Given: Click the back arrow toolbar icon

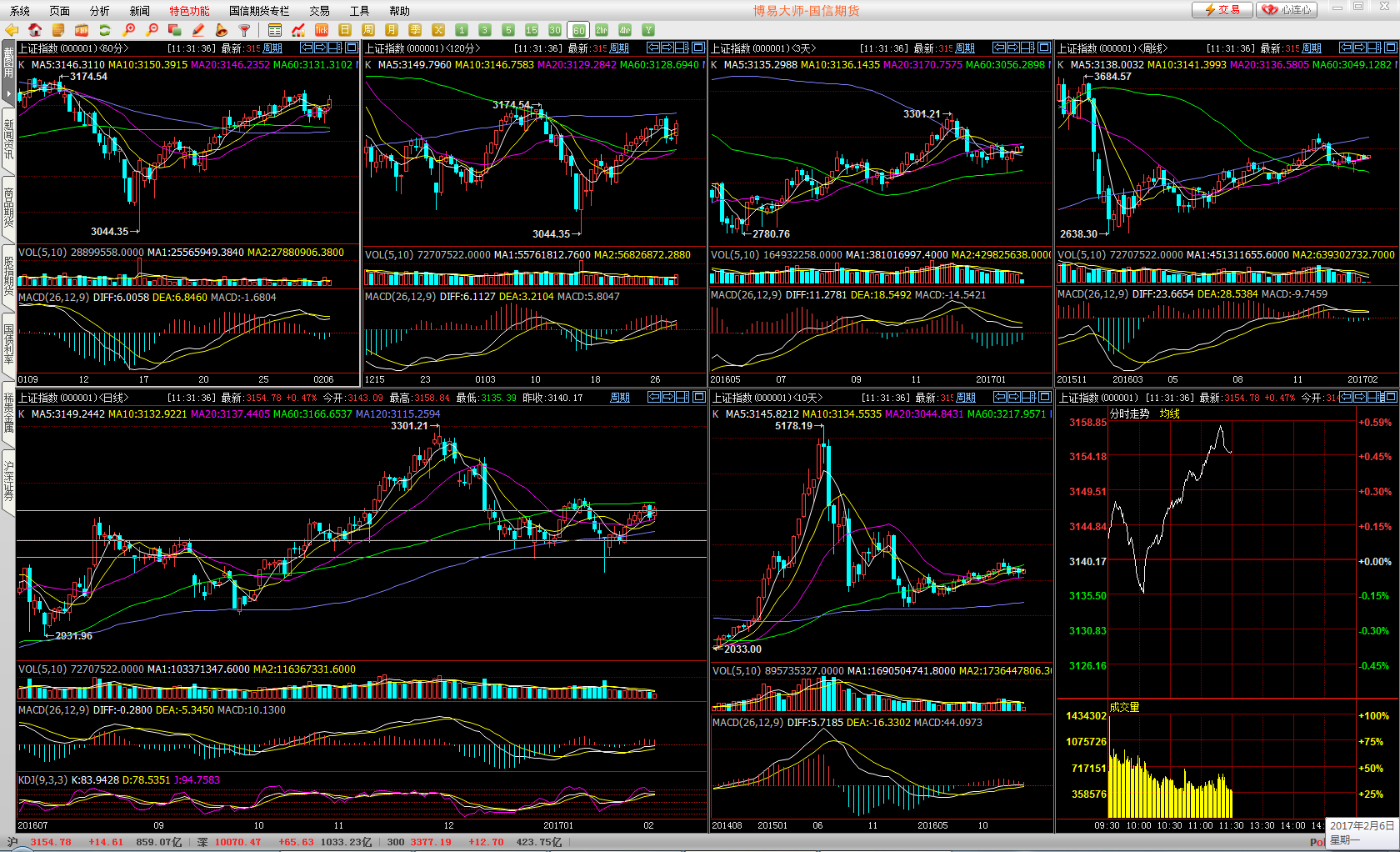Looking at the screenshot, I should pos(12,30).
